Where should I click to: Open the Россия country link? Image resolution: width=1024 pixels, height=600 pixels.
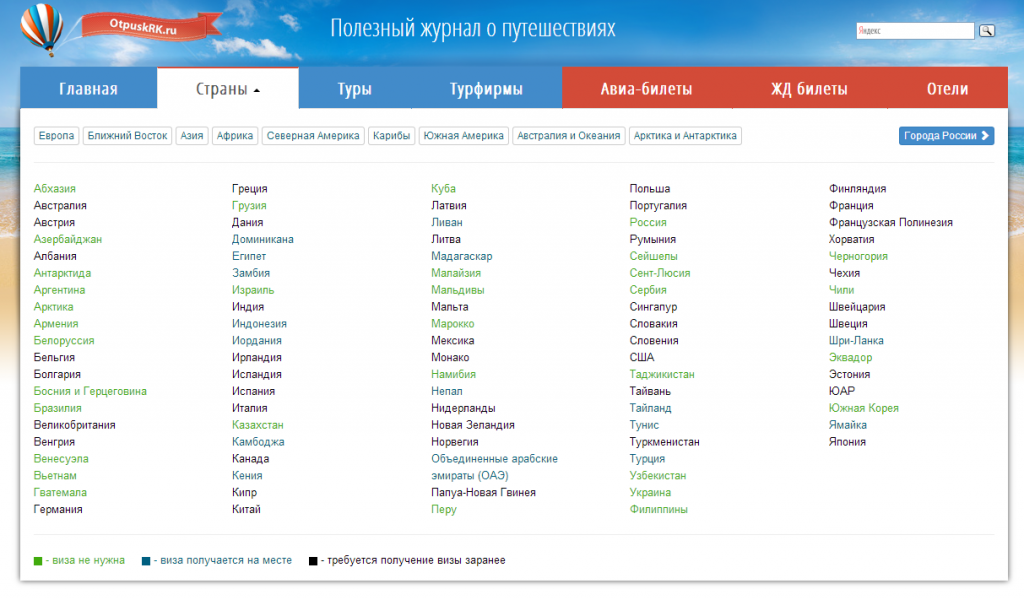pos(648,223)
